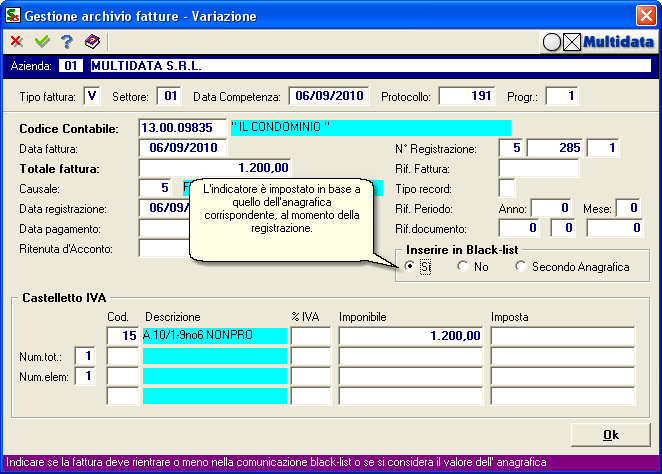Click the Multidata logo

(x=618, y=42)
